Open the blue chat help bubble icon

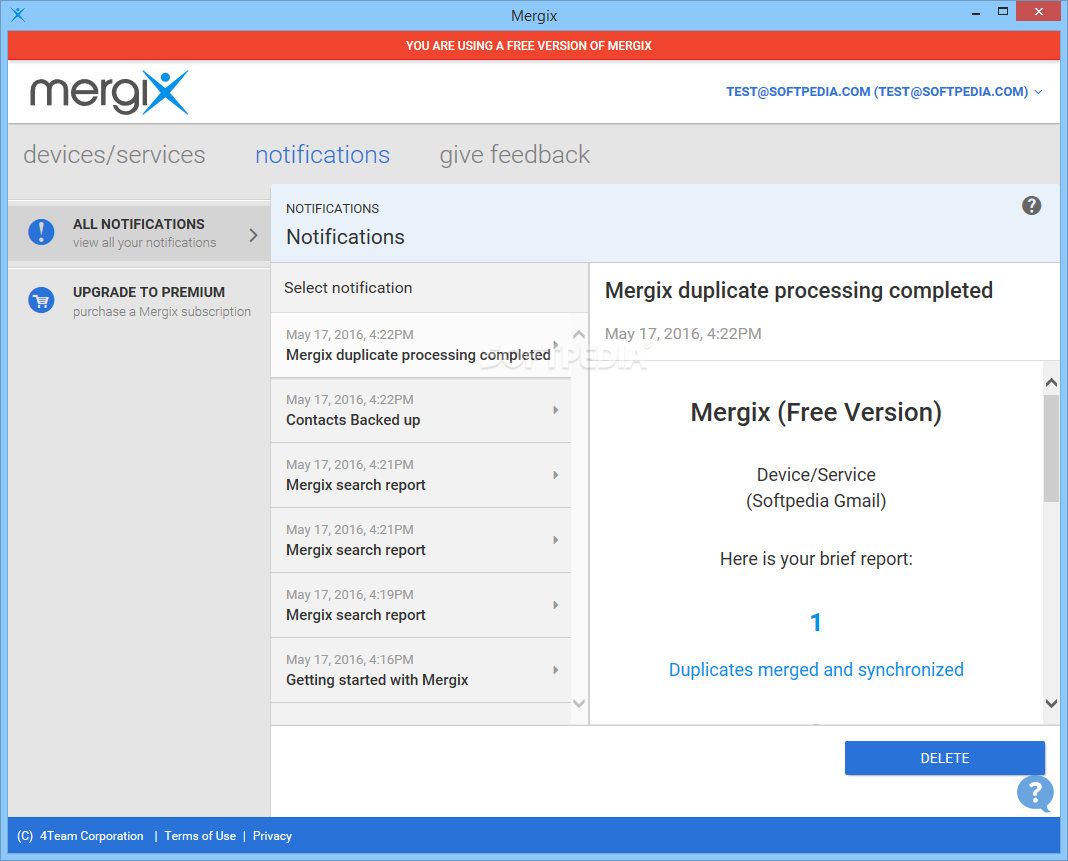point(1035,794)
